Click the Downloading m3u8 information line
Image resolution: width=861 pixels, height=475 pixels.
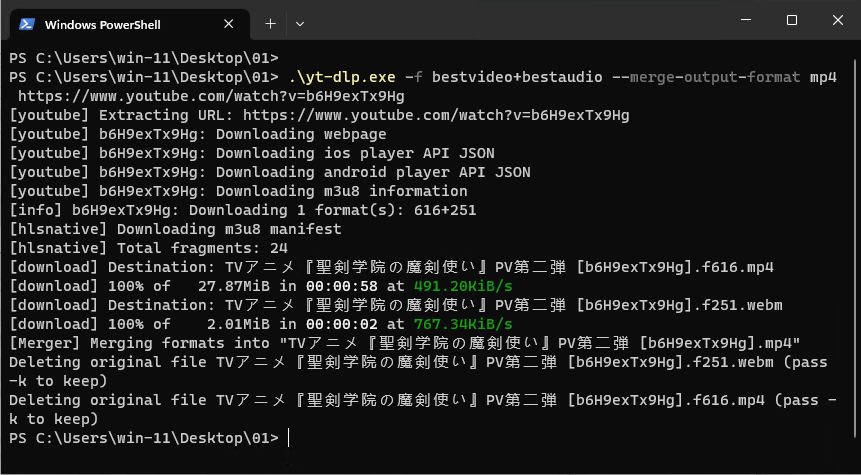point(238,191)
